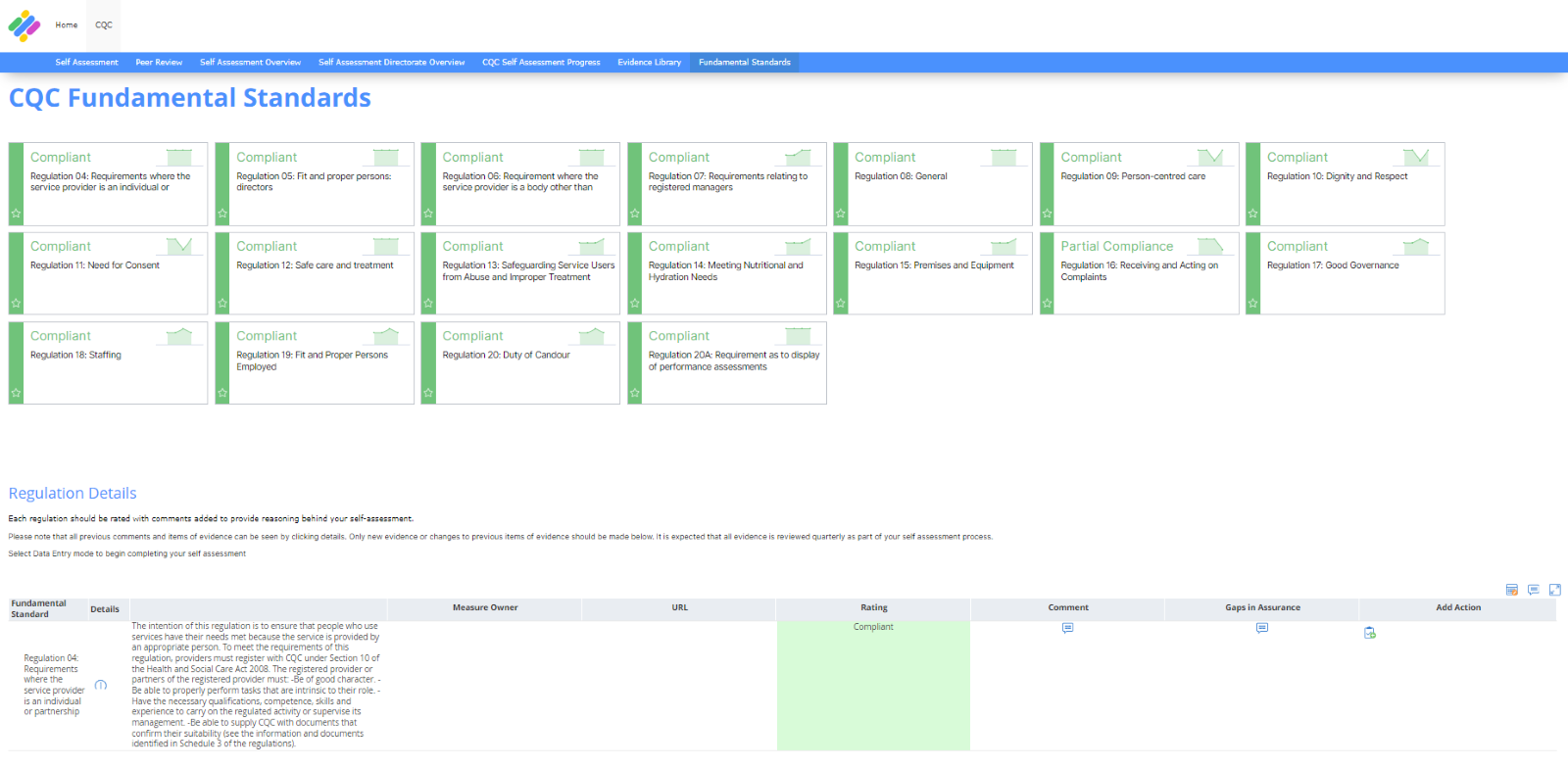Open the comments icon above table toolbar
The width and height of the screenshot is (1568, 768).
click(1533, 590)
